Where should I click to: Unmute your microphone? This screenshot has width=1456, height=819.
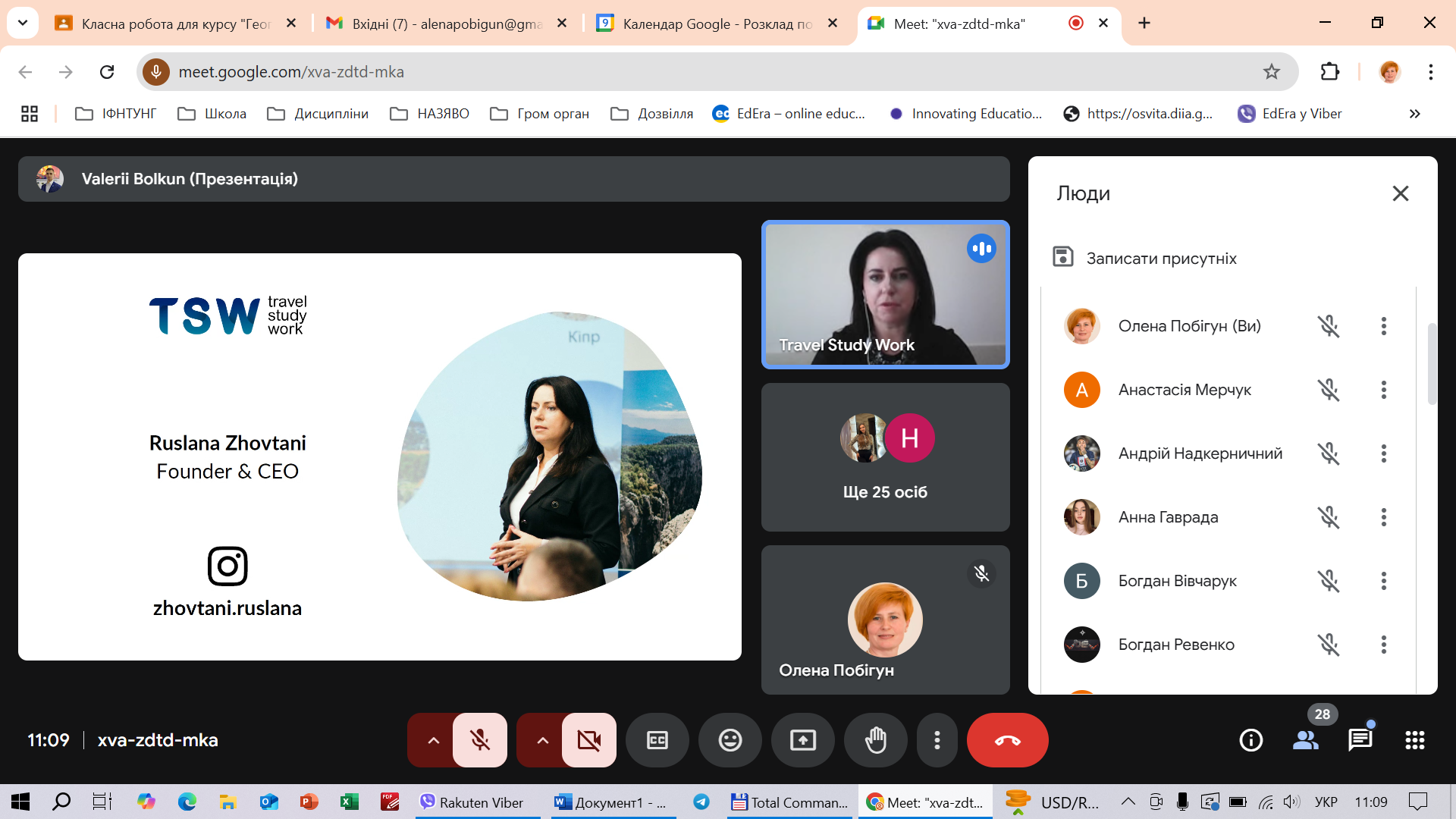point(479,740)
